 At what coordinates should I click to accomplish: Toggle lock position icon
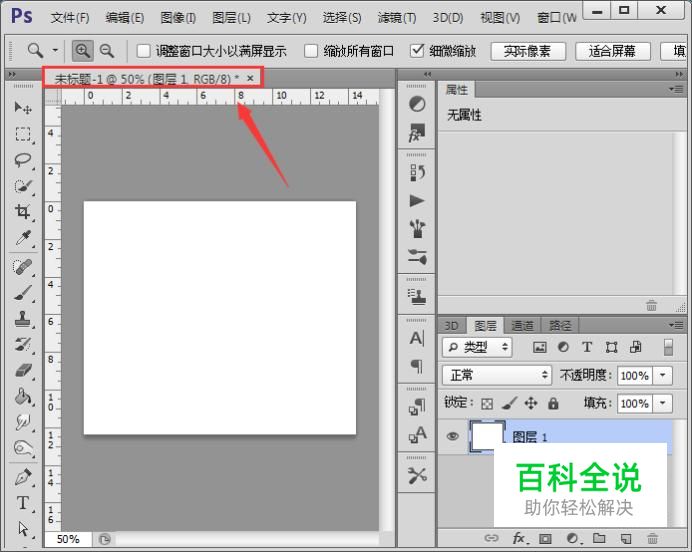pyautogui.click(x=531, y=403)
